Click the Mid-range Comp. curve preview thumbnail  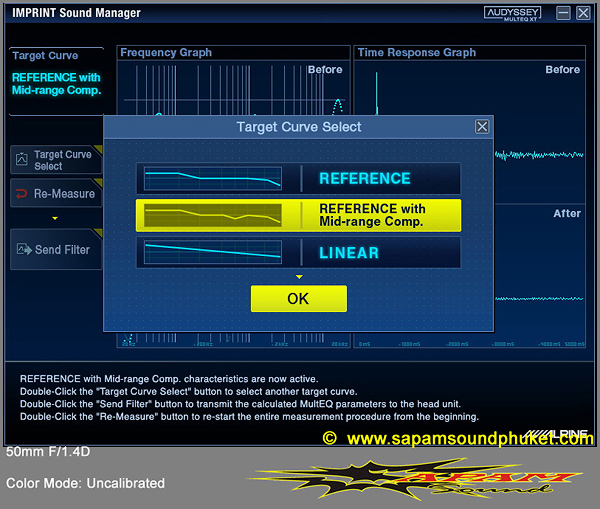tap(213, 215)
